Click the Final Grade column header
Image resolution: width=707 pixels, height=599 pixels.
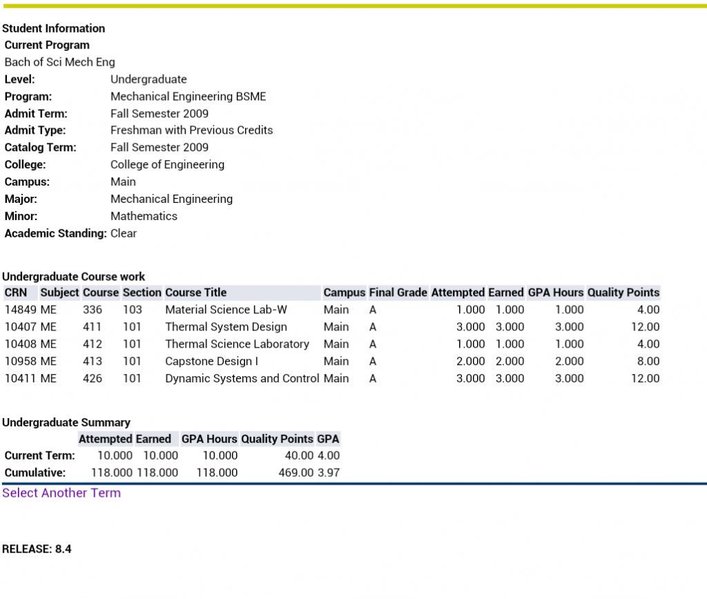point(398,292)
